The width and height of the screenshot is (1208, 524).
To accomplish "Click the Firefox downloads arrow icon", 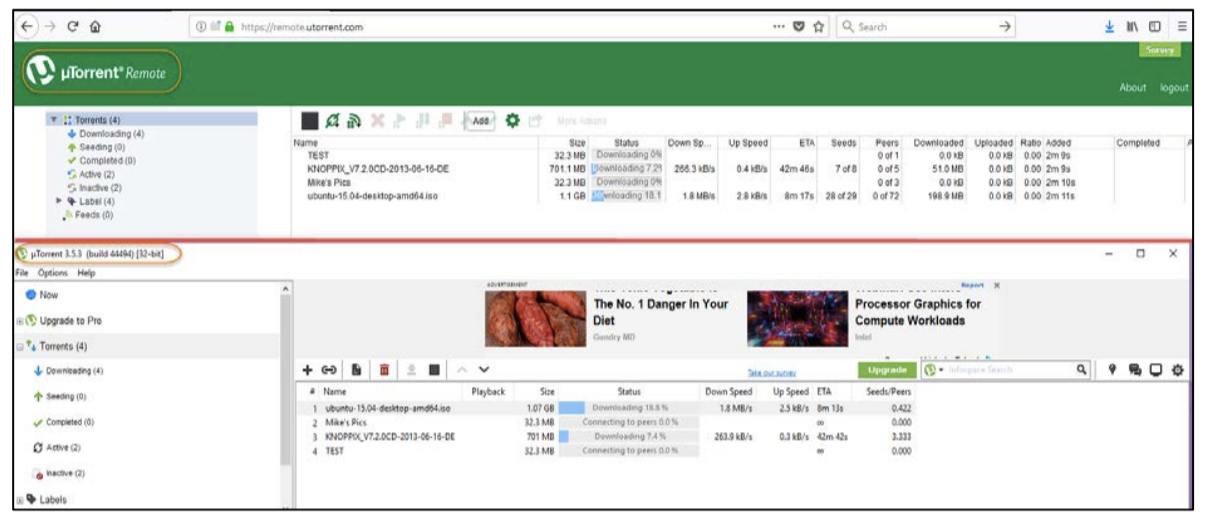I will (x=1110, y=27).
